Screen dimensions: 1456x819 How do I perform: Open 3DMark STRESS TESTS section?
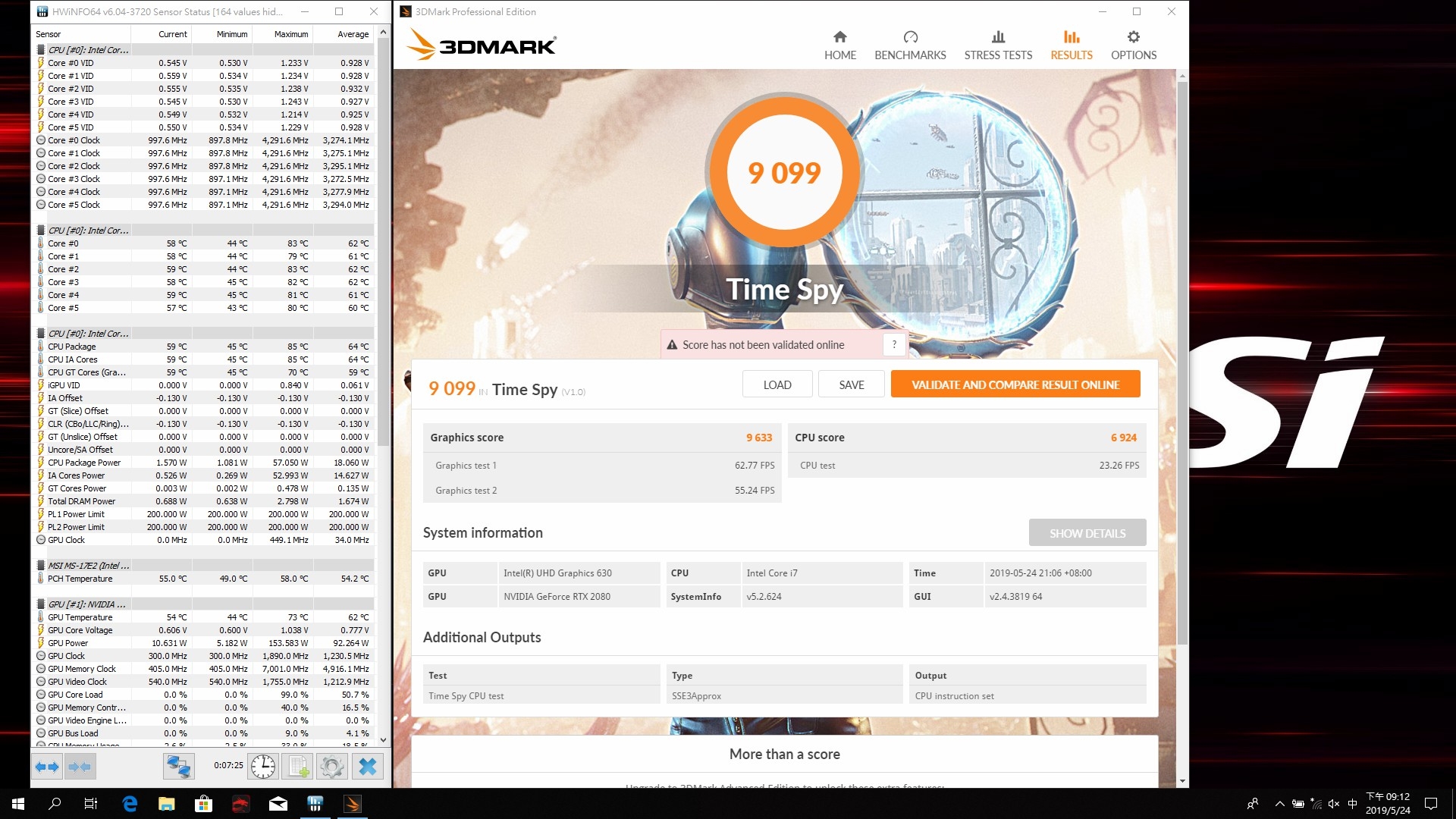coord(998,45)
